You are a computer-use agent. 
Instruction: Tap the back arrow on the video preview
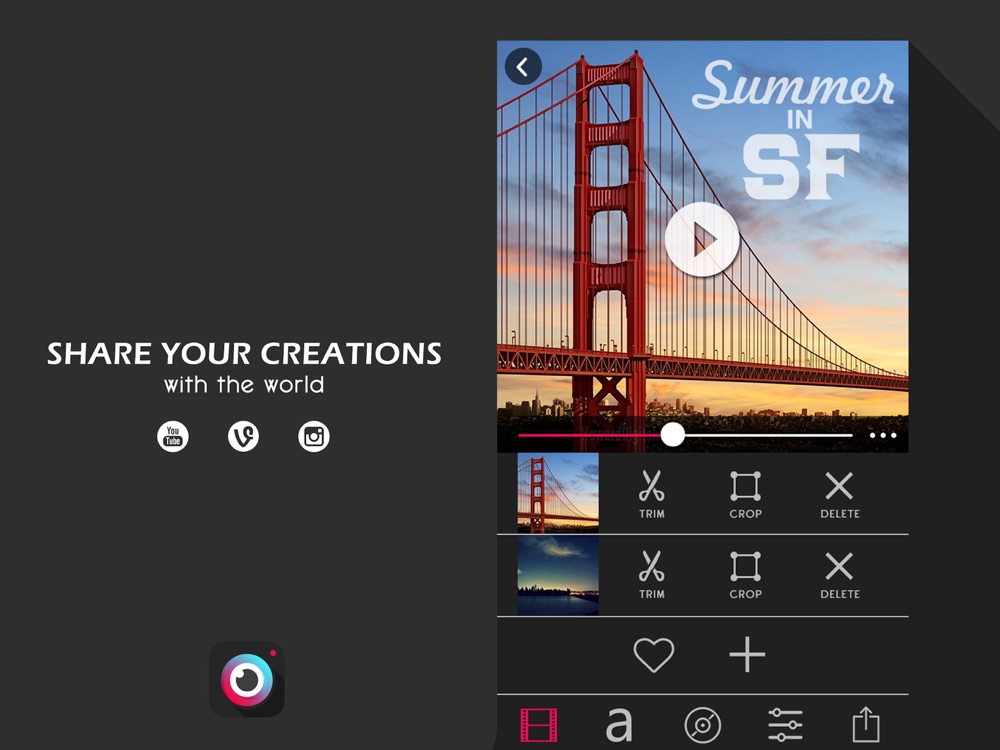coord(523,66)
